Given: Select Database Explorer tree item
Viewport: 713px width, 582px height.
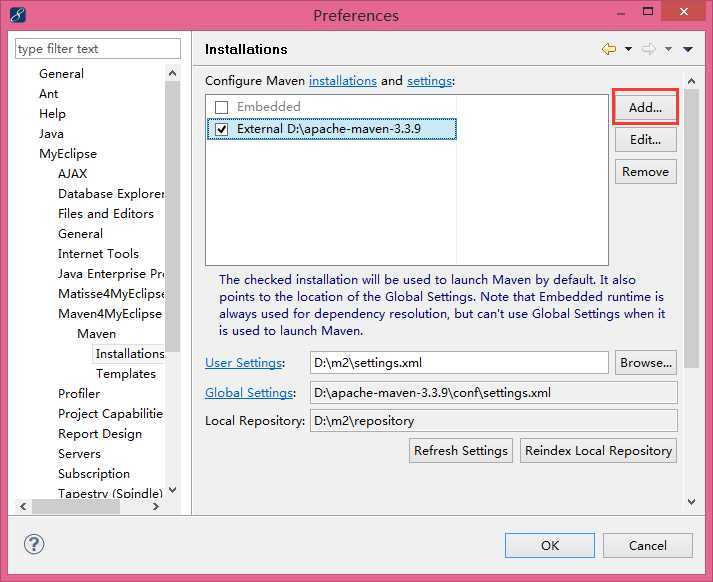Looking at the screenshot, I should [111, 194].
